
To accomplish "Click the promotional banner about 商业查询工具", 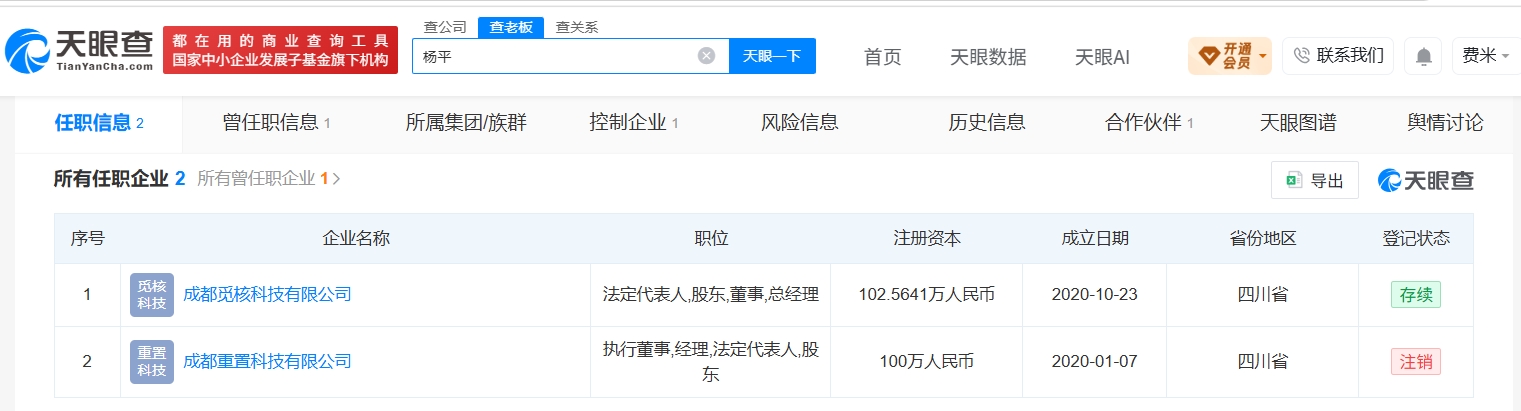I will [280, 50].
